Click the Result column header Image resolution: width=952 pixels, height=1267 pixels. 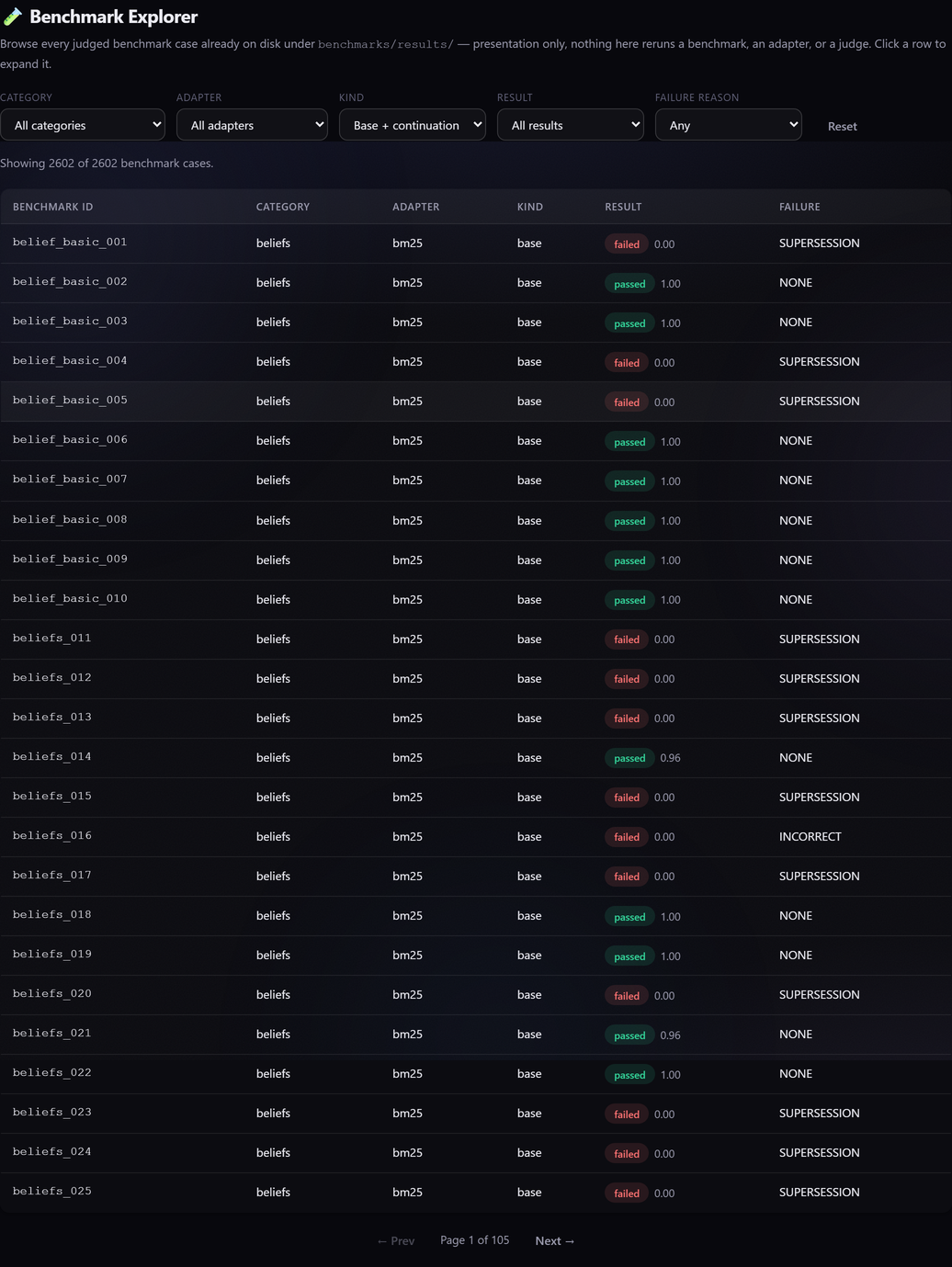tap(623, 207)
